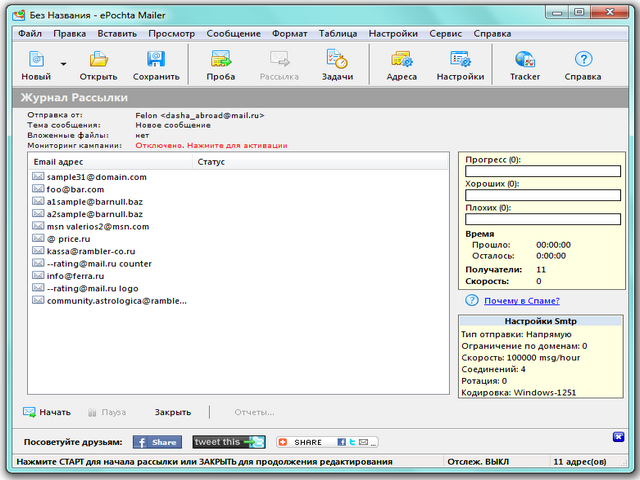Open the Справка menu in menu bar
Image resolution: width=640 pixels, height=480 pixels.
(x=492, y=33)
